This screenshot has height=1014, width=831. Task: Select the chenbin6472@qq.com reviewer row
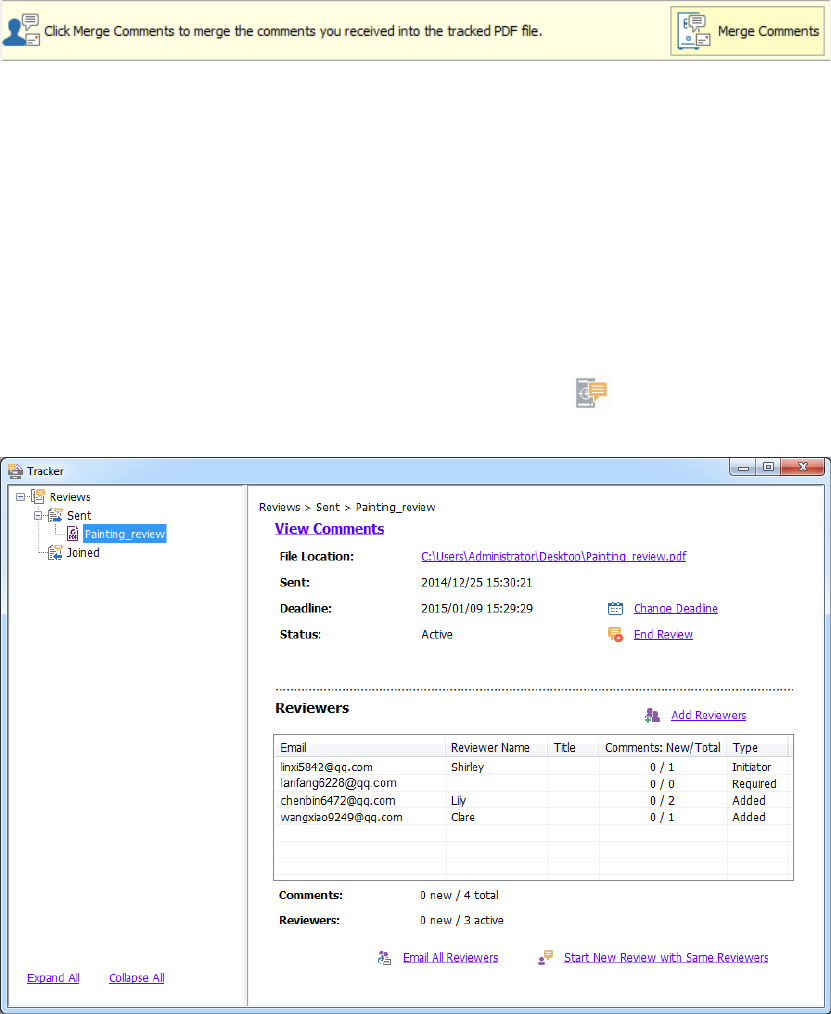(532, 800)
